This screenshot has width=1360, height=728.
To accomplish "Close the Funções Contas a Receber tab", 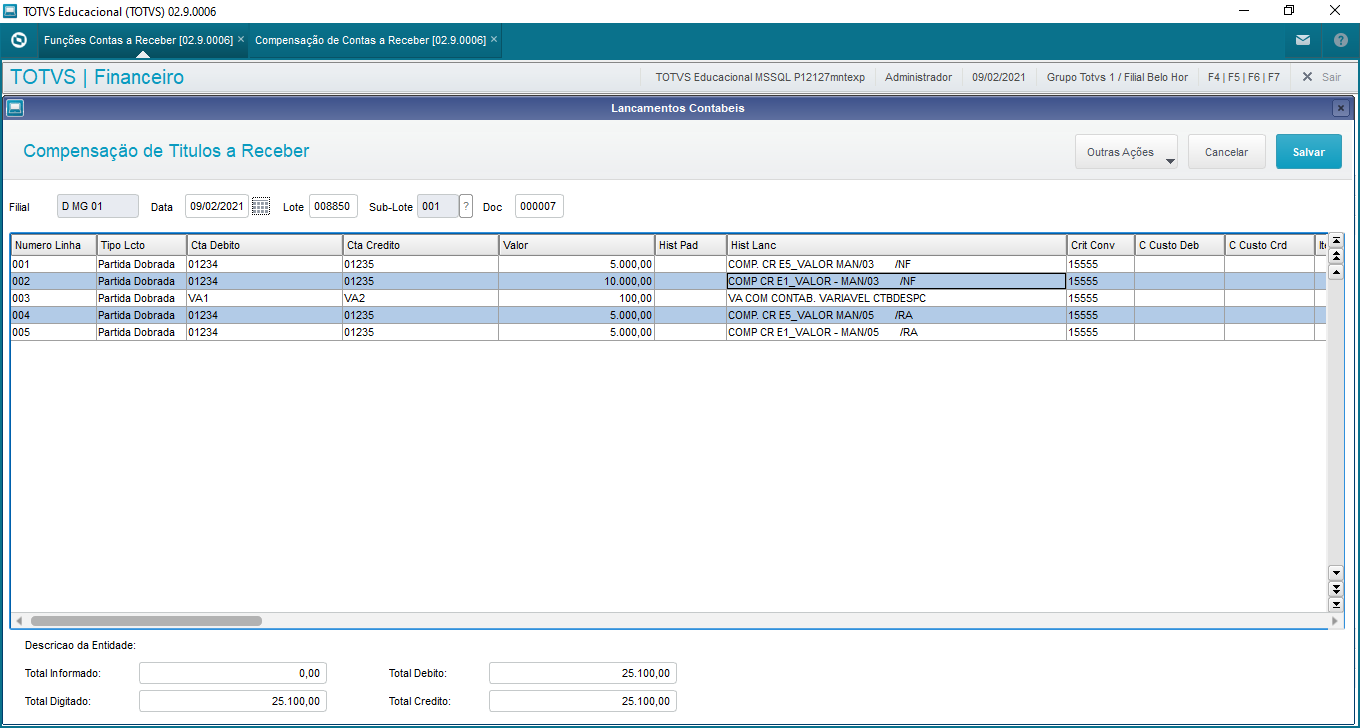I will point(241,40).
